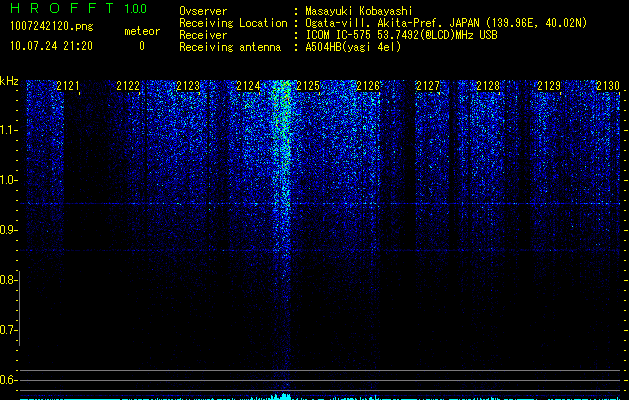Click the 2123 time marker
629x400 pixels.
(x=188, y=86)
